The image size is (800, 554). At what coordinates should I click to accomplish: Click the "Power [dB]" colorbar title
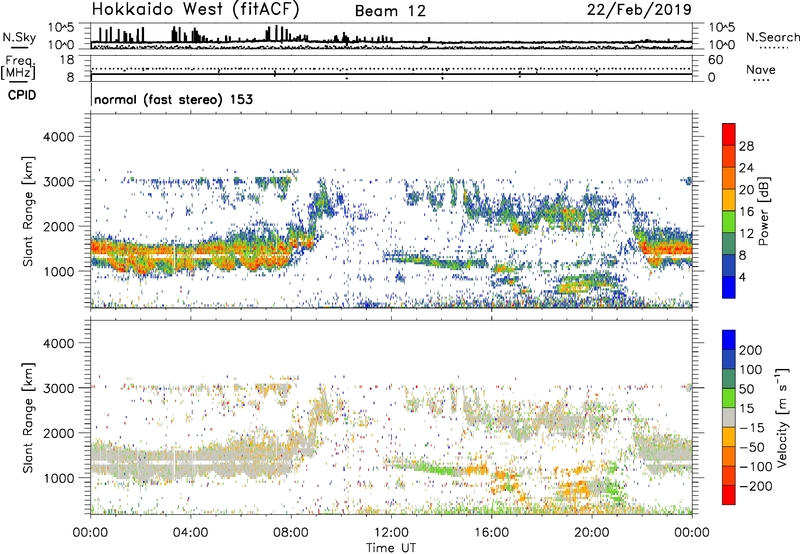tap(764, 211)
